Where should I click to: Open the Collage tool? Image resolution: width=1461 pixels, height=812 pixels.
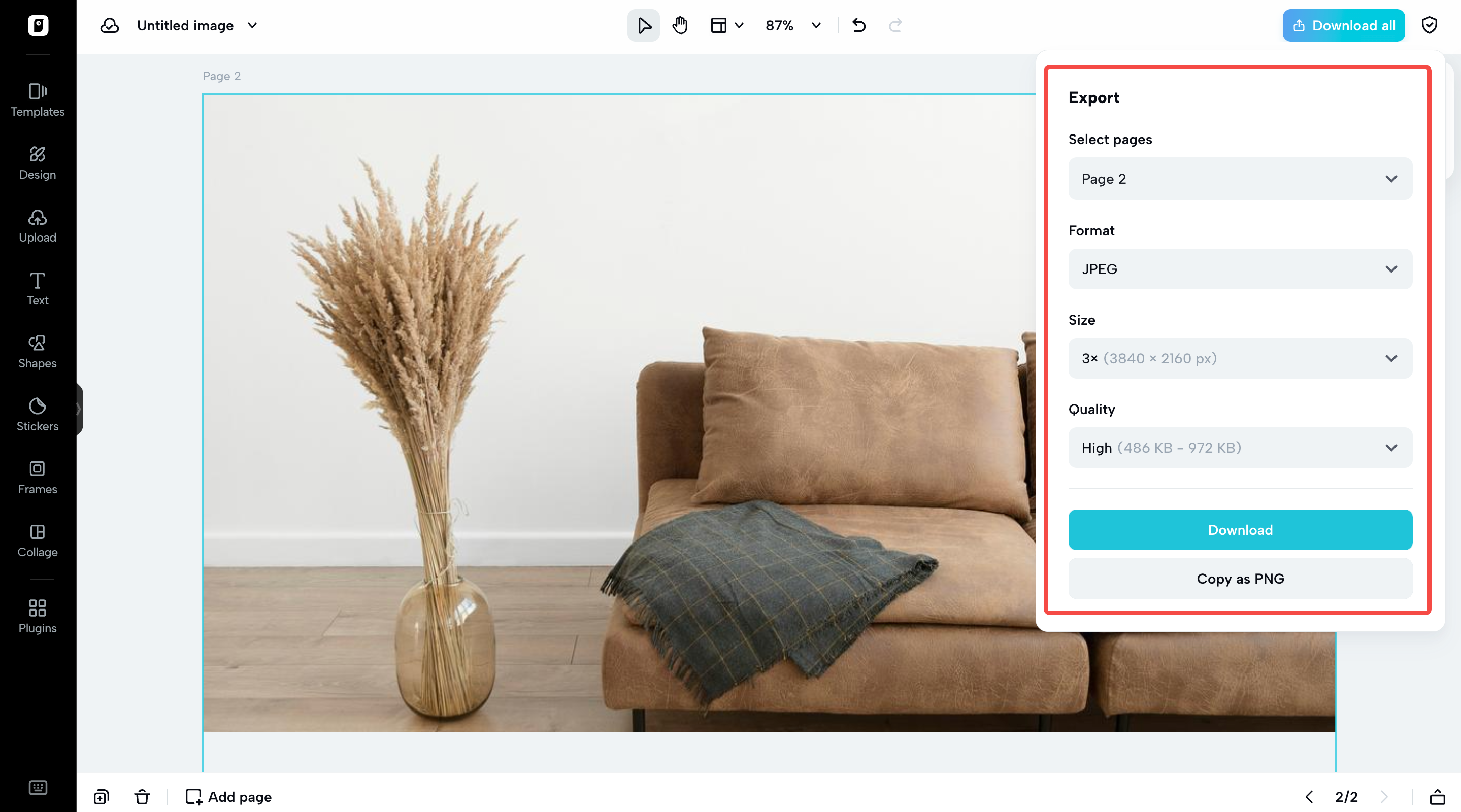38,540
